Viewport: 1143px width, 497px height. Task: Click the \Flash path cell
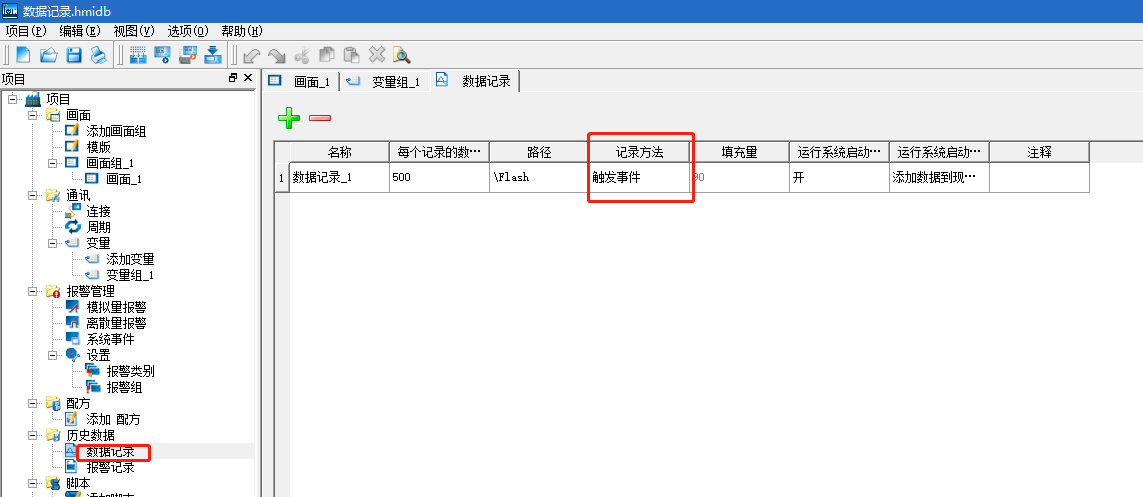(539, 177)
